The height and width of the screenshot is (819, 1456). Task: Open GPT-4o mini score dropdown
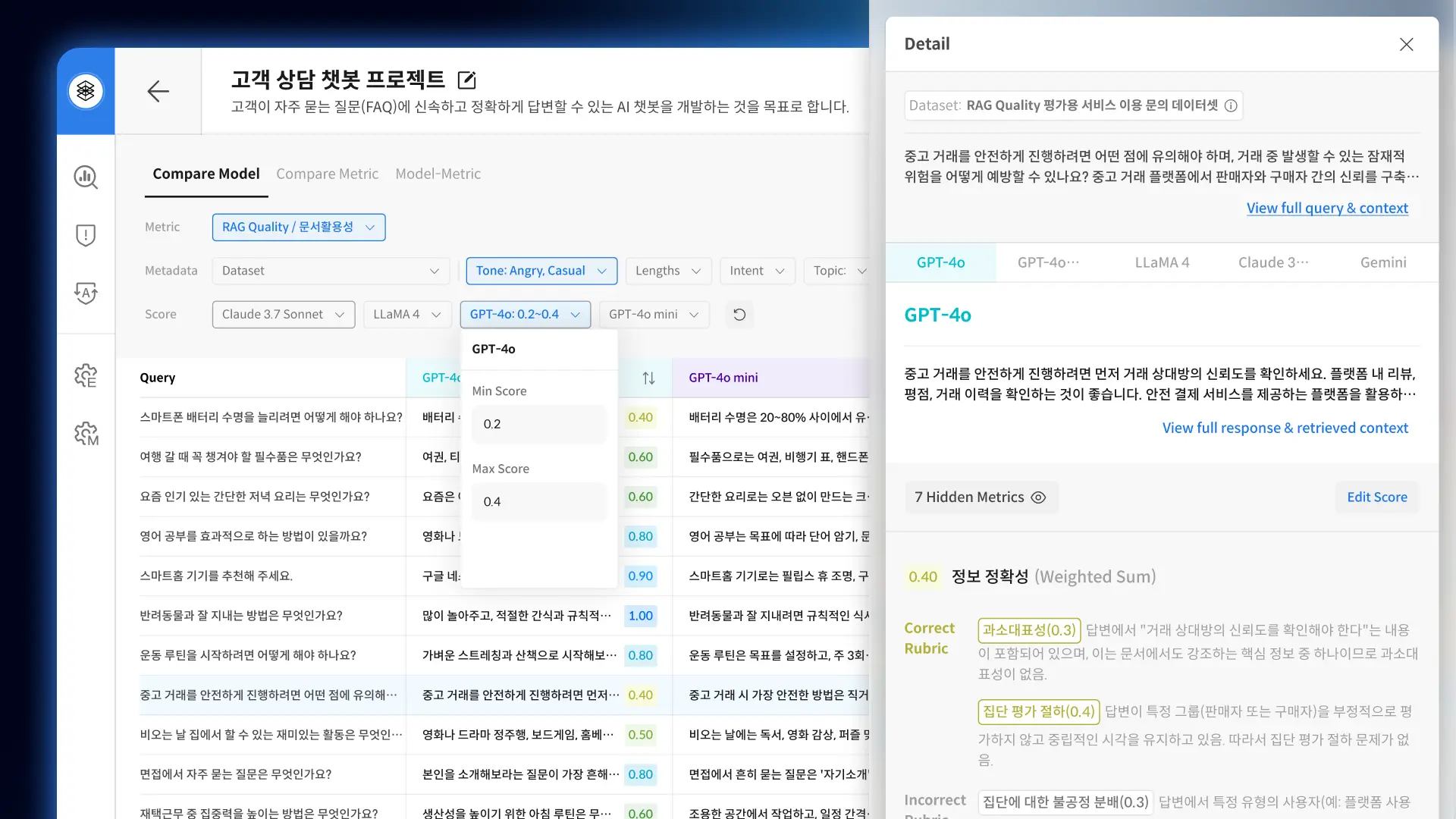[x=654, y=314]
